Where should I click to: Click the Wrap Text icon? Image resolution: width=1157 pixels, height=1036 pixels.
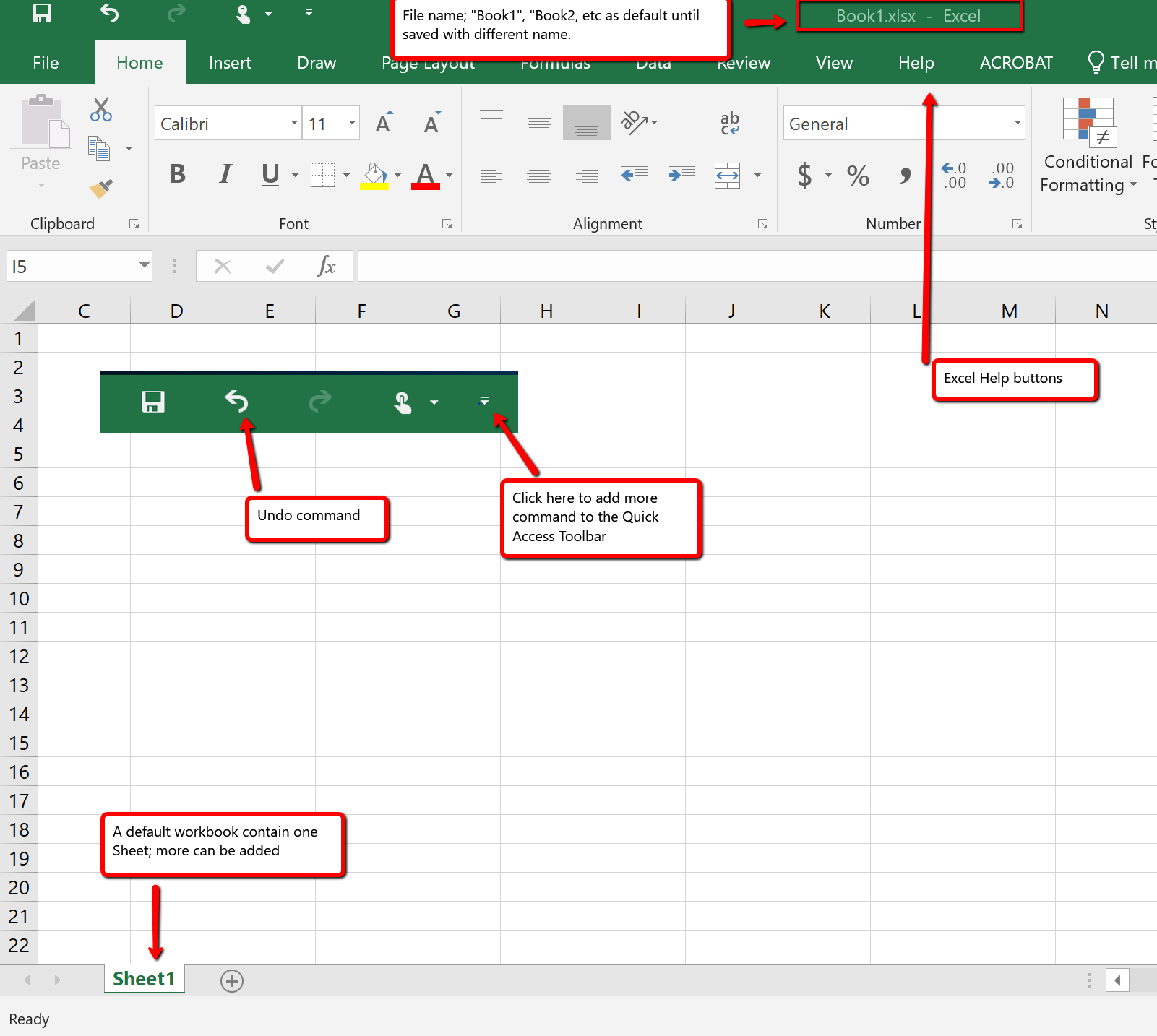tap(729, 123)
